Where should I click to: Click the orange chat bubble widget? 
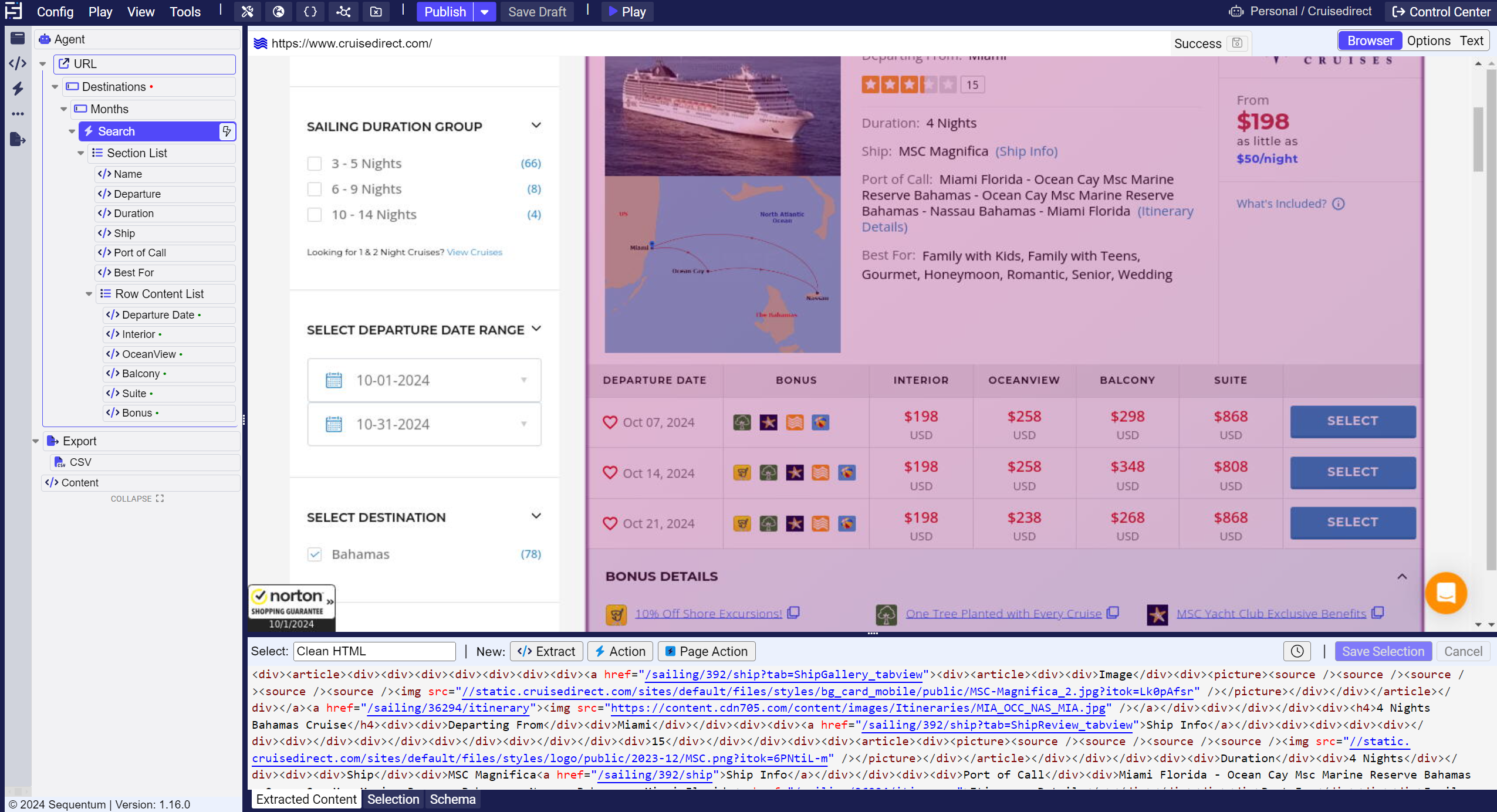[1446, 593]
